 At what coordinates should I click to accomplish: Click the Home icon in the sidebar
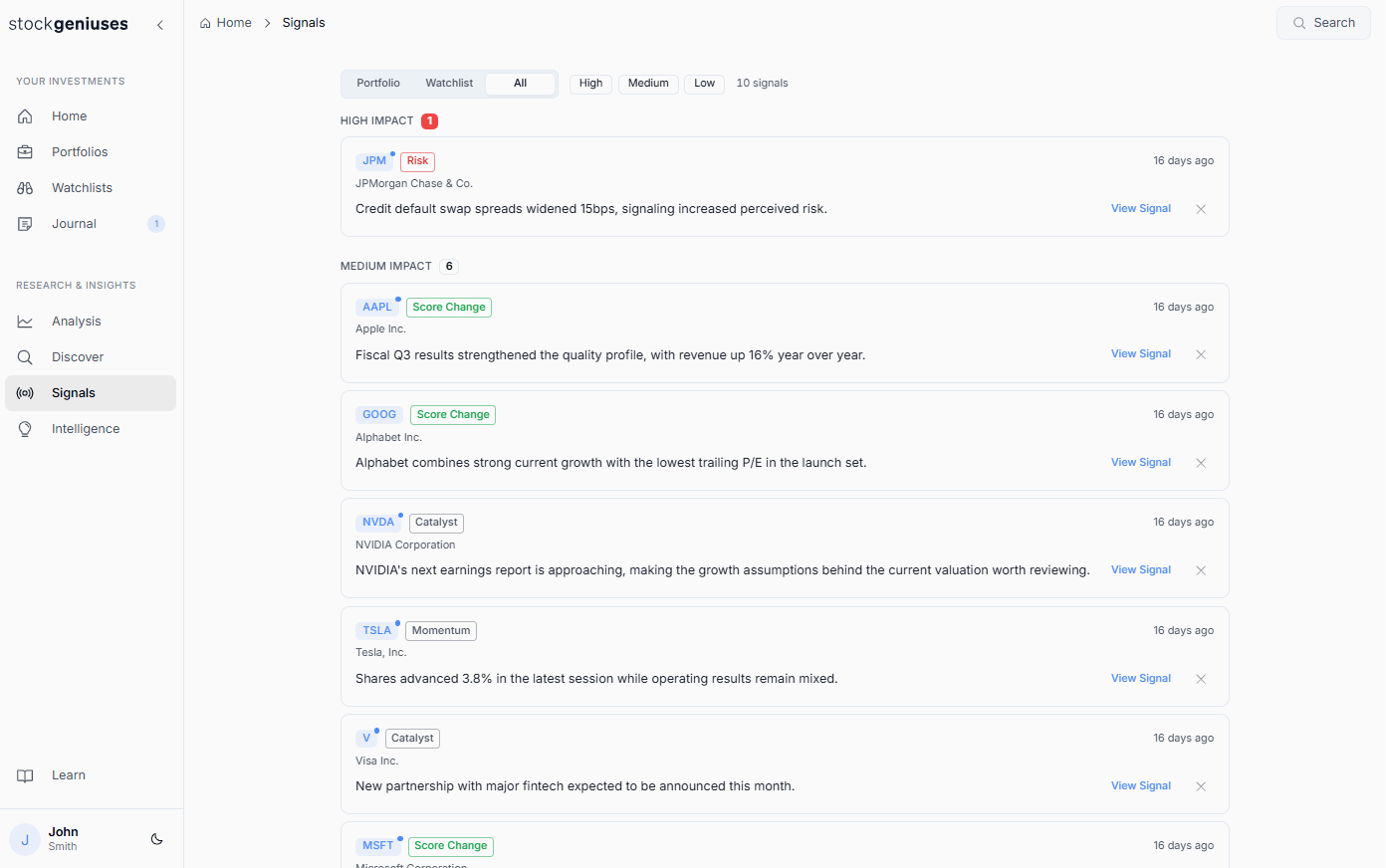coord(25,116)
